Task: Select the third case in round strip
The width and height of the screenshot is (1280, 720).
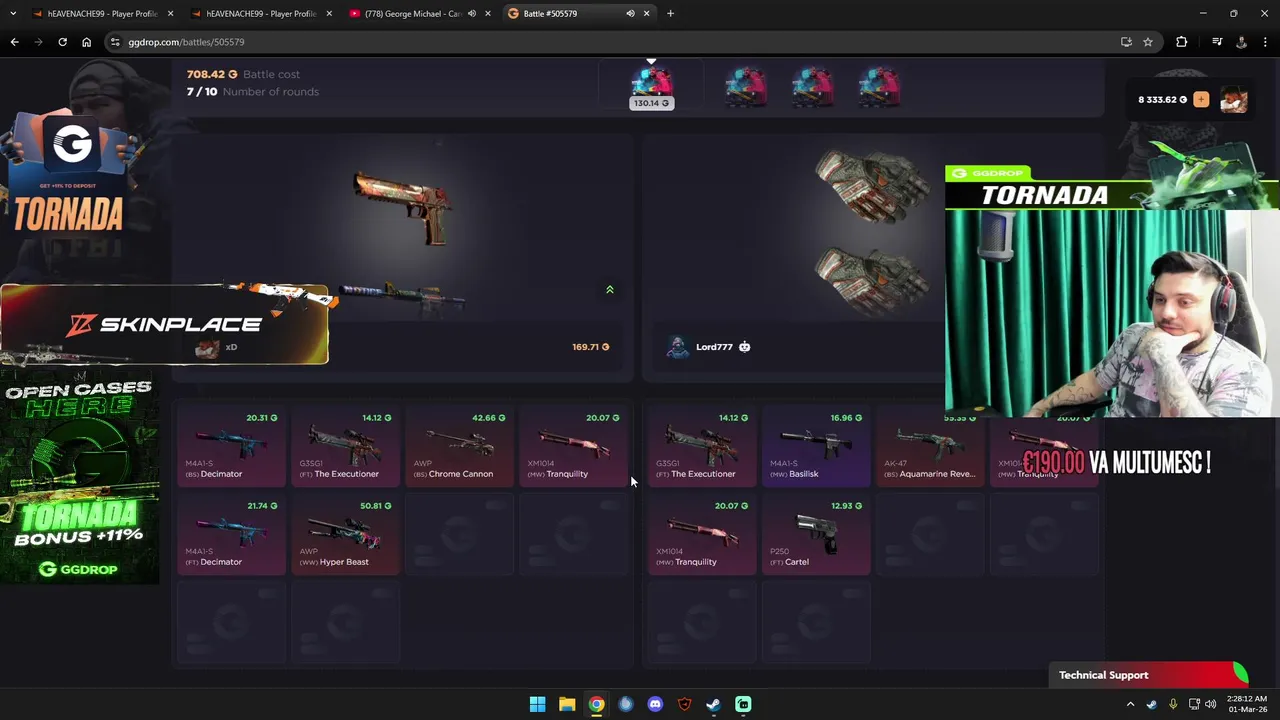Action: 812,87
